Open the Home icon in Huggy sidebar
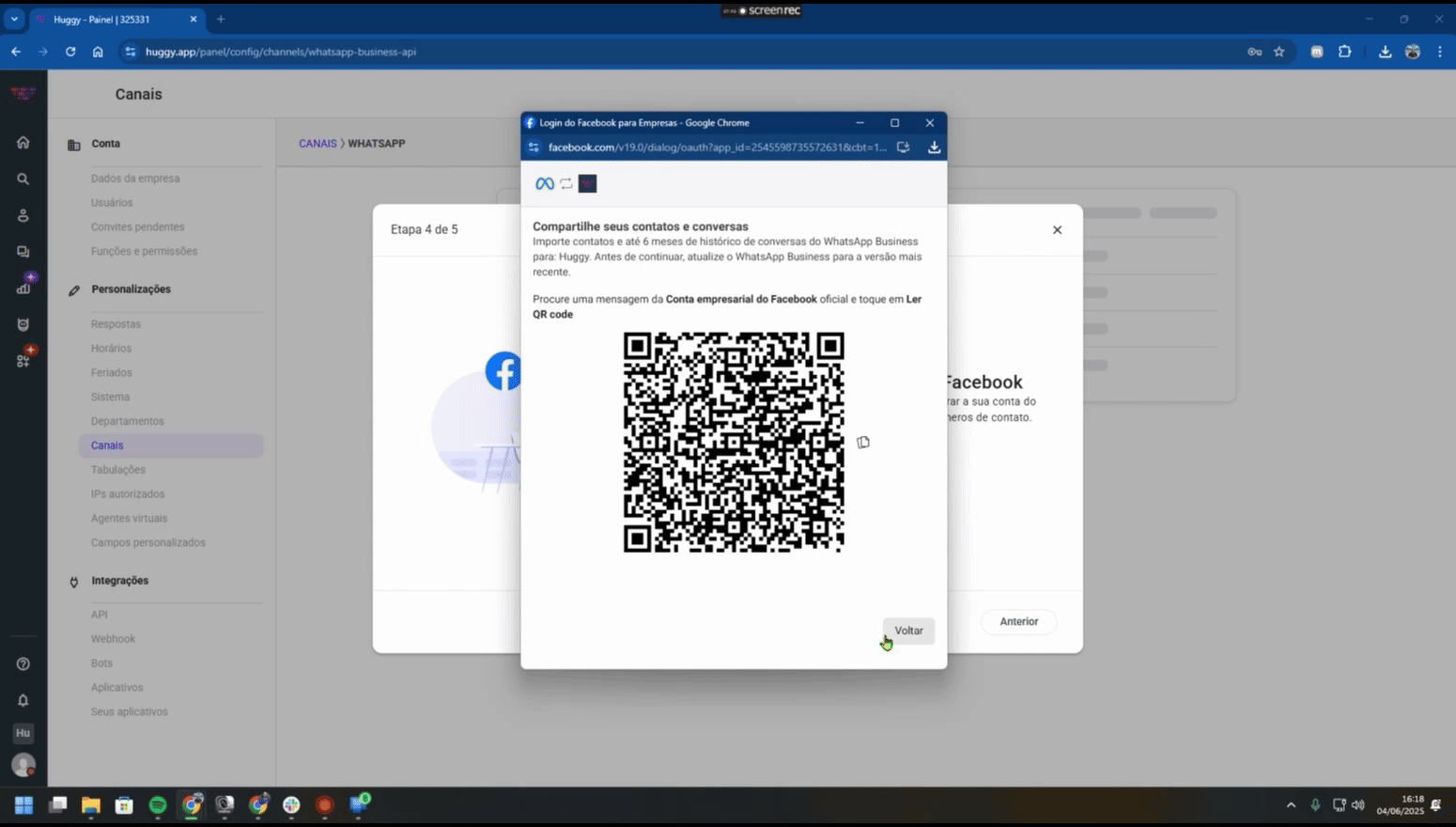This screenshot has width=1456, height=827. point(23,143)
